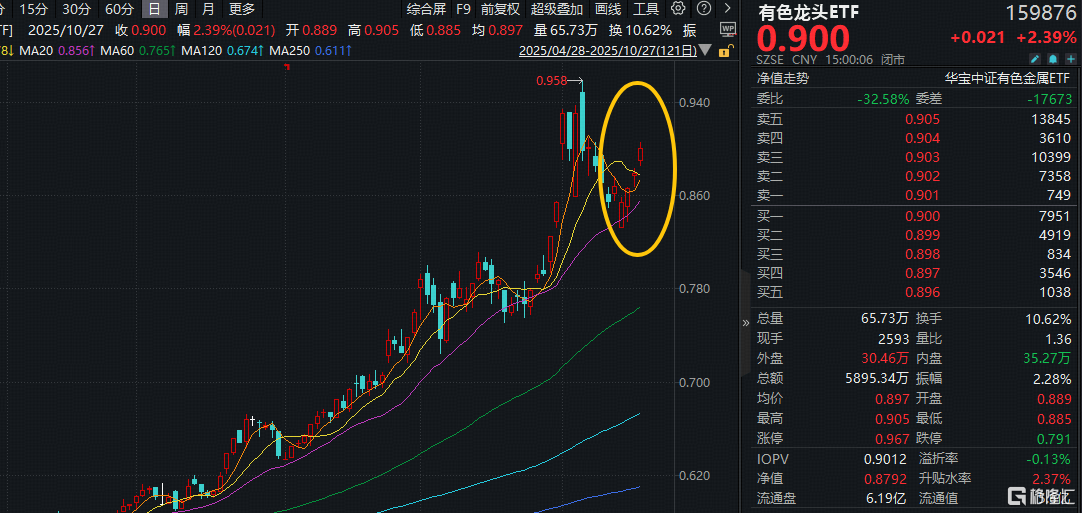This screenshot has width=1082, height=513.
Task: Click the 委差 value -17673
Action: tap(1050, 99)
